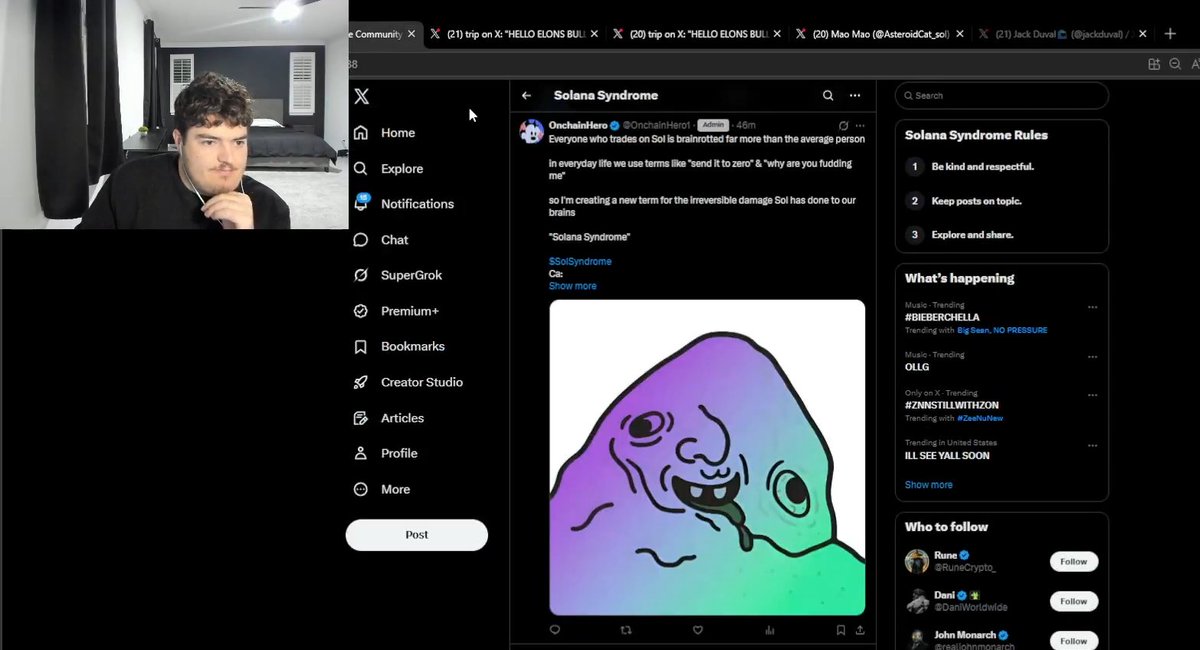Open the more menu on OnchainHero's post
This screenshot has height=650, width=1200.
[860, 125]
